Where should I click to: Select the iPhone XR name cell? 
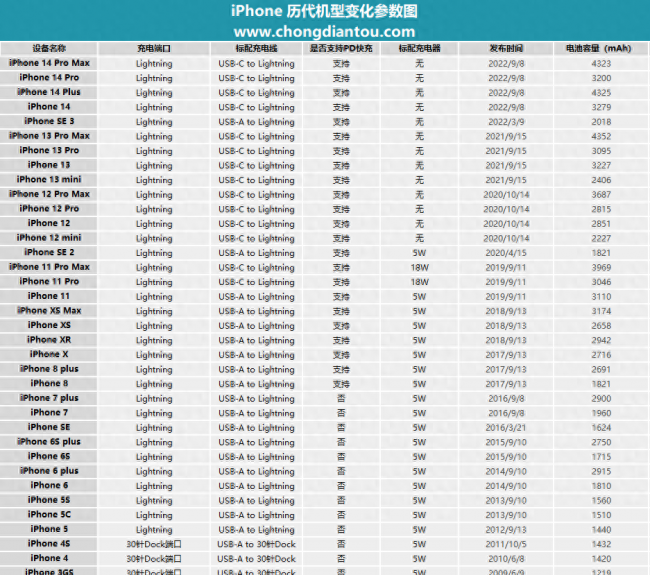pos(49,340)
